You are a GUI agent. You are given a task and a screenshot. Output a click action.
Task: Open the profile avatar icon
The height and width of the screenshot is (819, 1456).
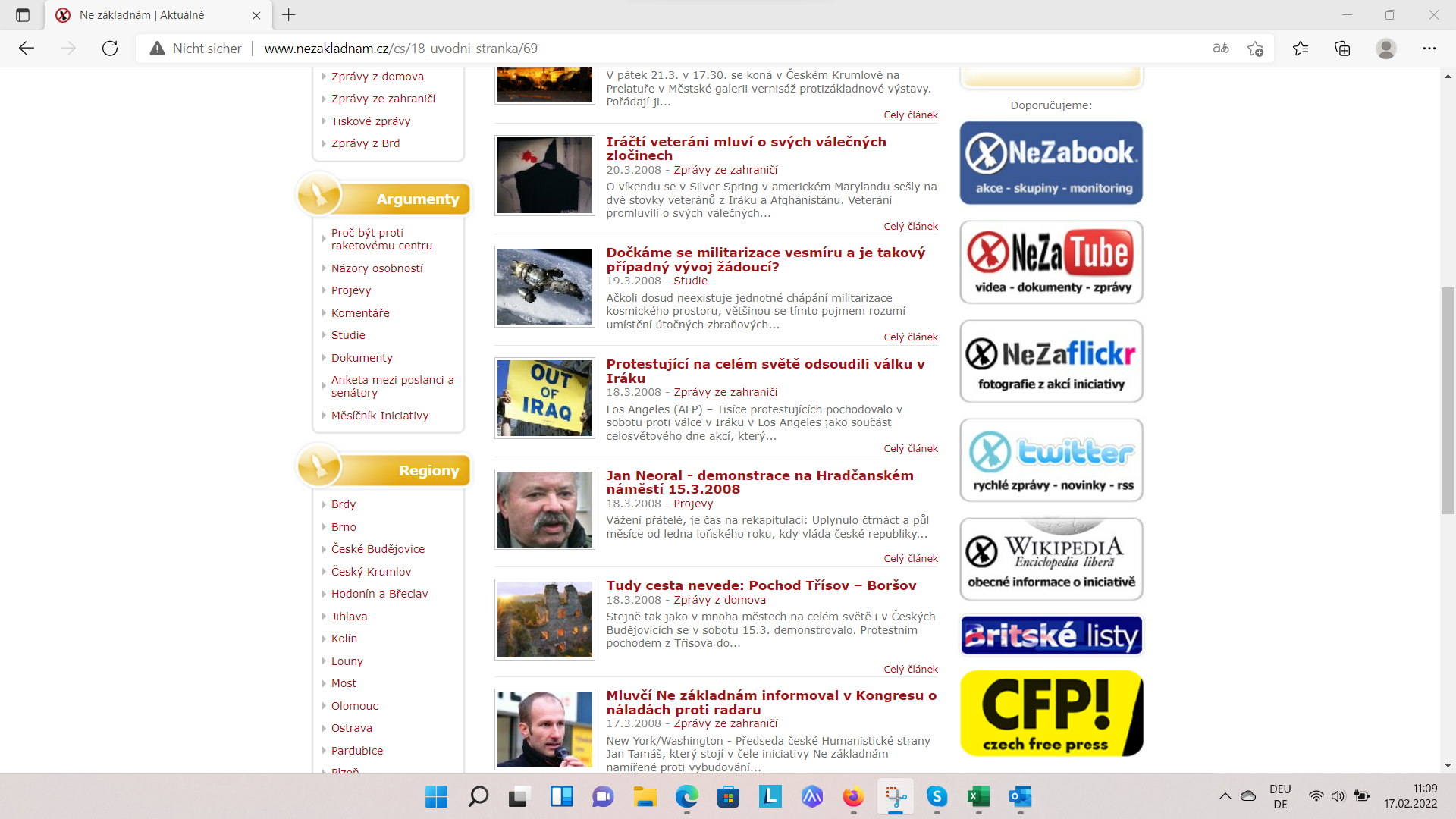click(x=1386, y=49)
